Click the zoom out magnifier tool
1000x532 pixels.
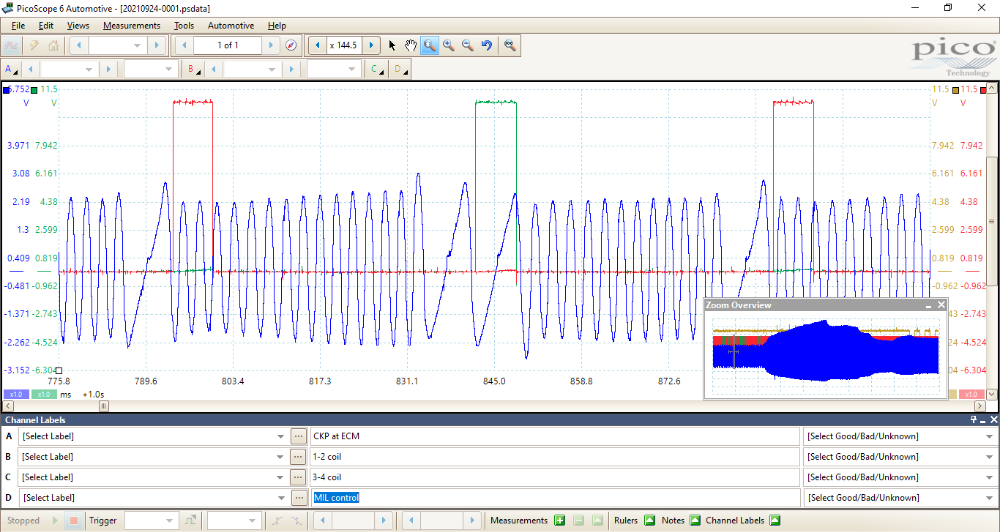coord(467,45)
